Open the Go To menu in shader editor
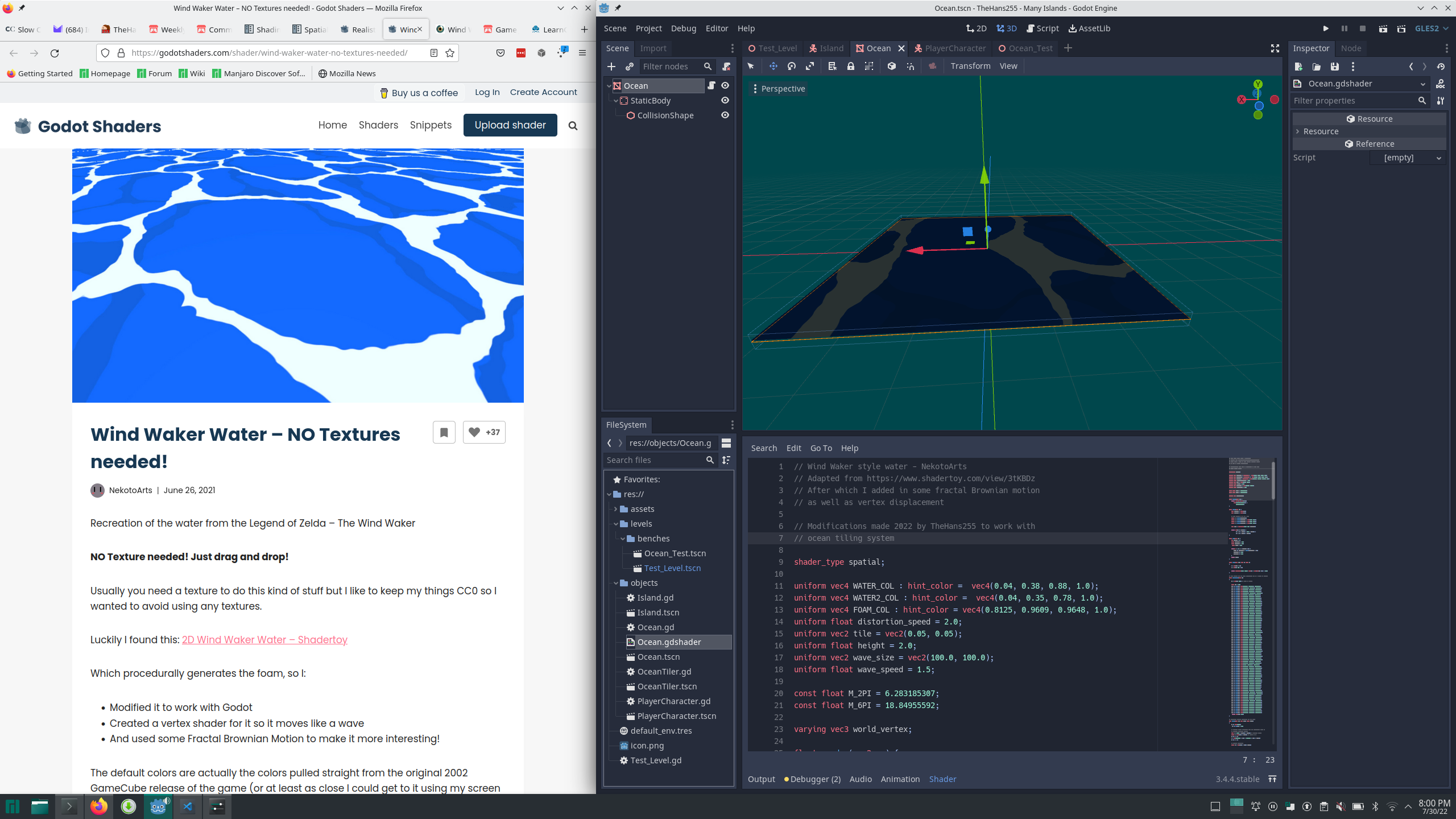This screenshot has height=819, width=1456. [x=821, y=448]
